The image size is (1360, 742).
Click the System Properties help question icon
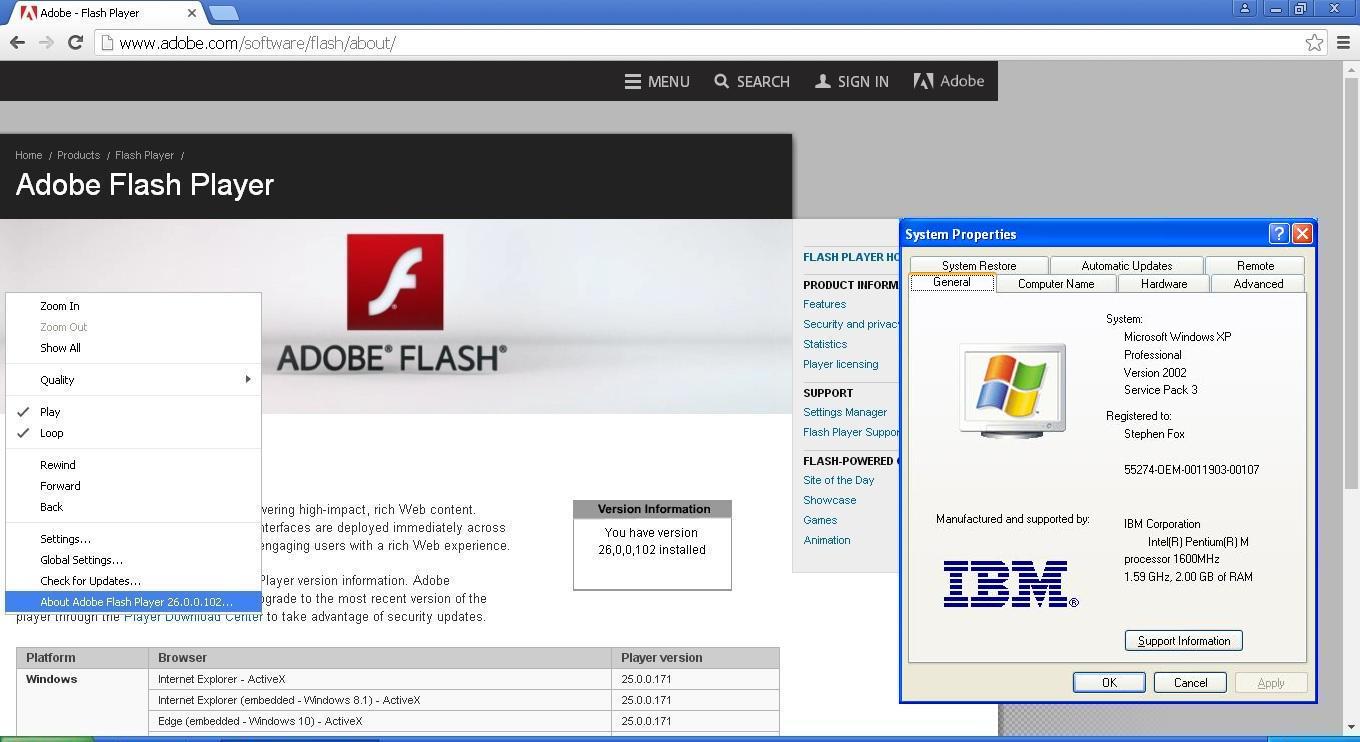[x=1278, y=233]
